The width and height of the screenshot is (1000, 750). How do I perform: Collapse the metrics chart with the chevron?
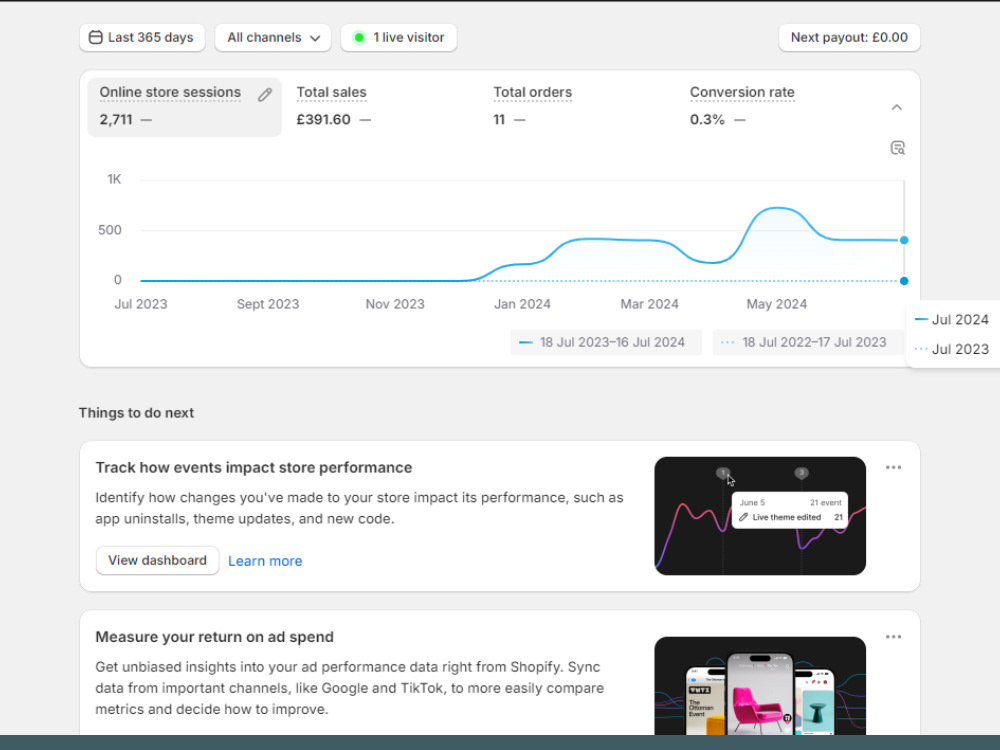897,107
